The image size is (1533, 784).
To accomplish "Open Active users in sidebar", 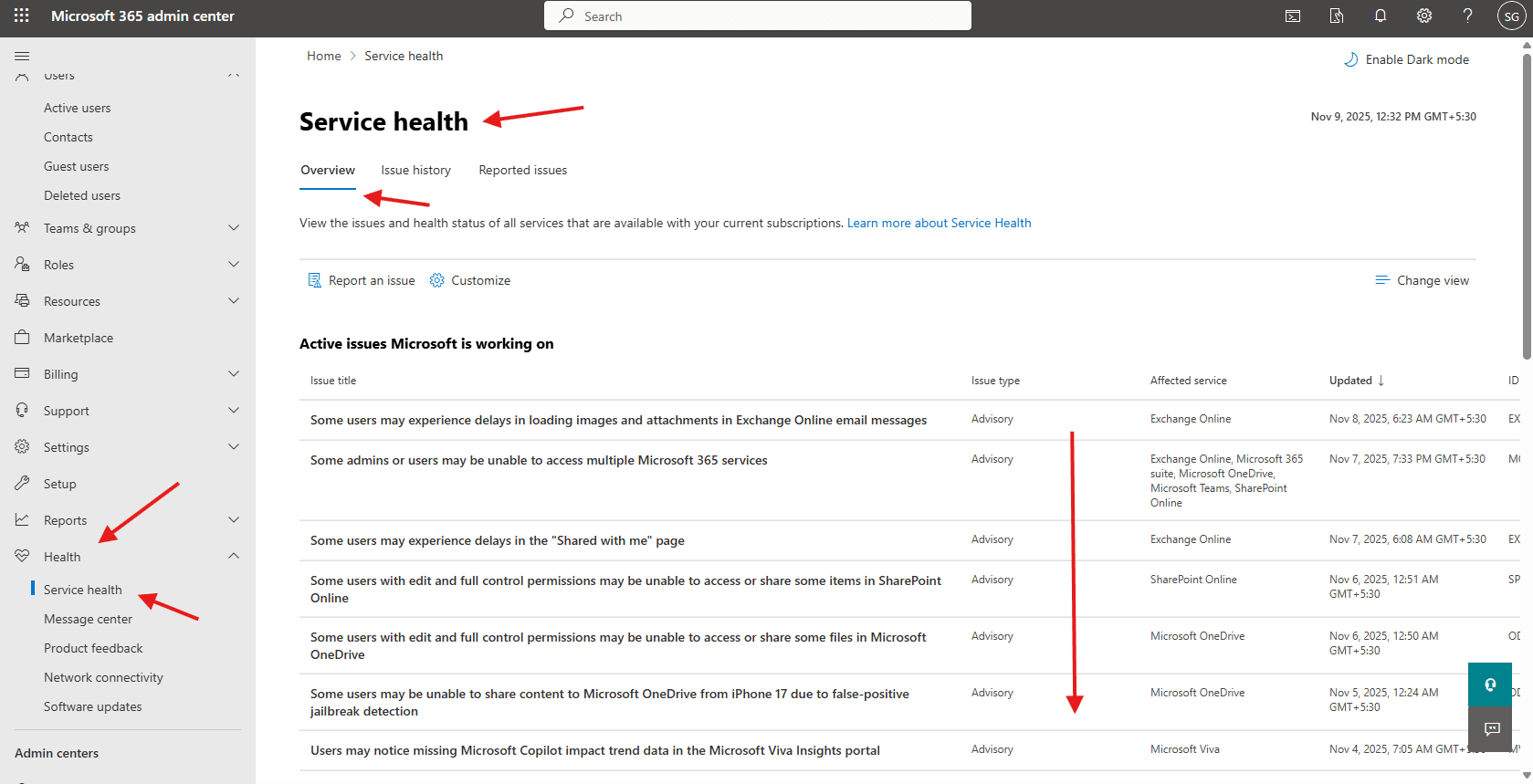I will [x=78, y=108].
